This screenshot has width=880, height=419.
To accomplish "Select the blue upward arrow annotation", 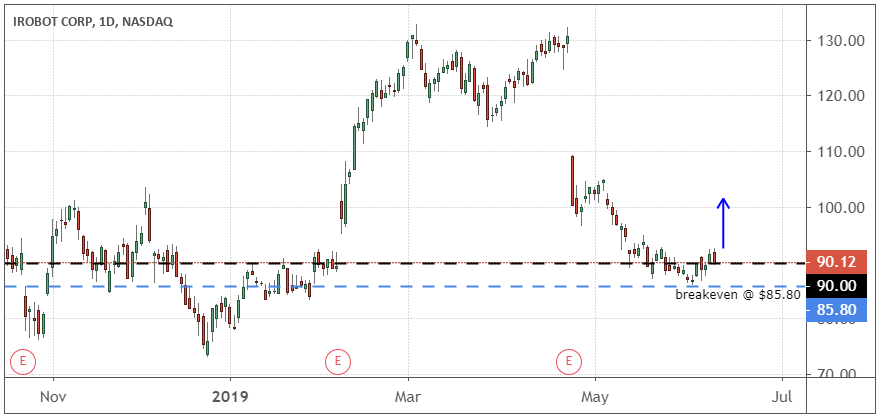I will pos(724,223).
